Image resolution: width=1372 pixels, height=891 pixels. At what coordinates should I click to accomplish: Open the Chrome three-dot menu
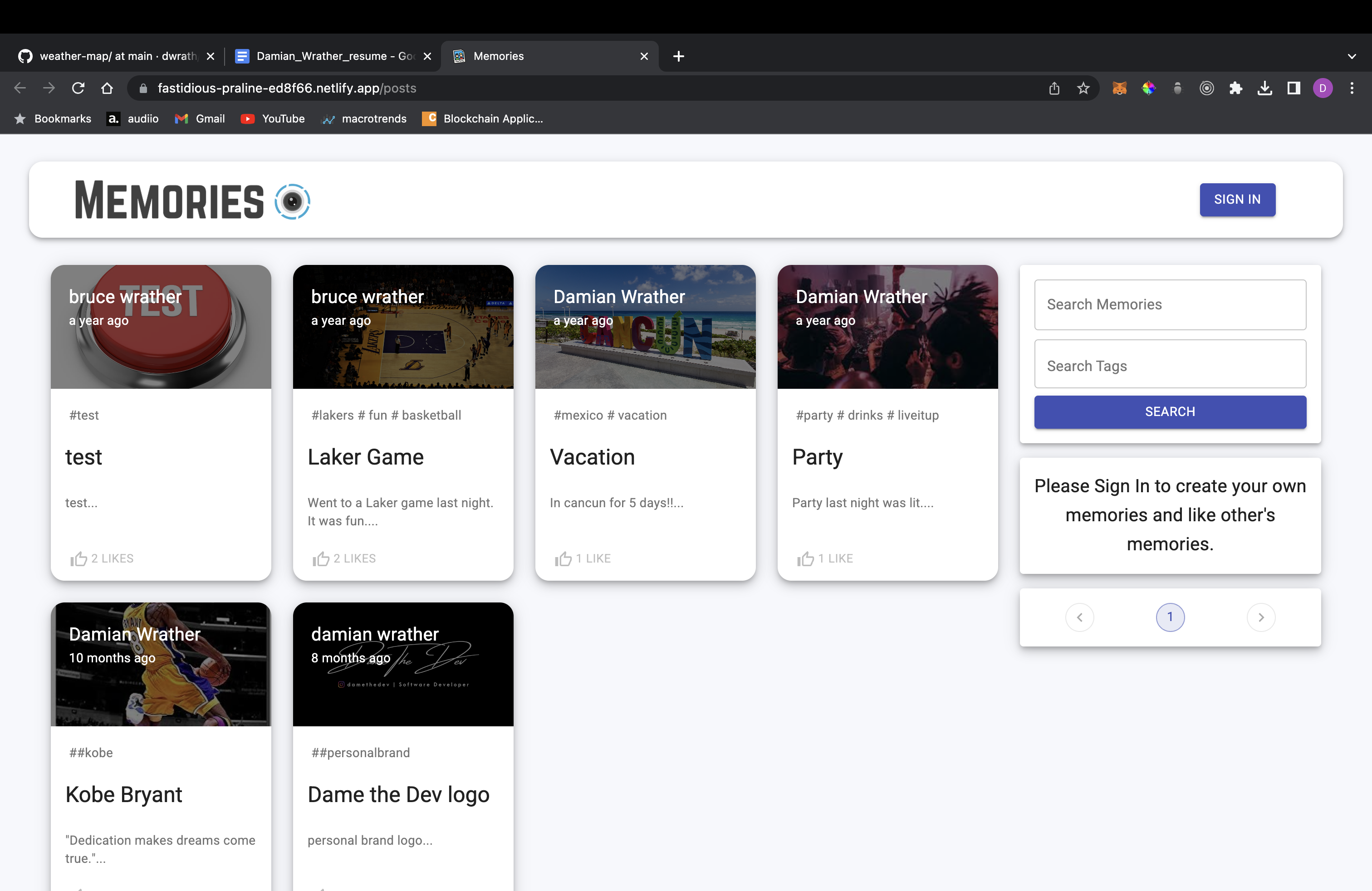(x=1352, y=88)
